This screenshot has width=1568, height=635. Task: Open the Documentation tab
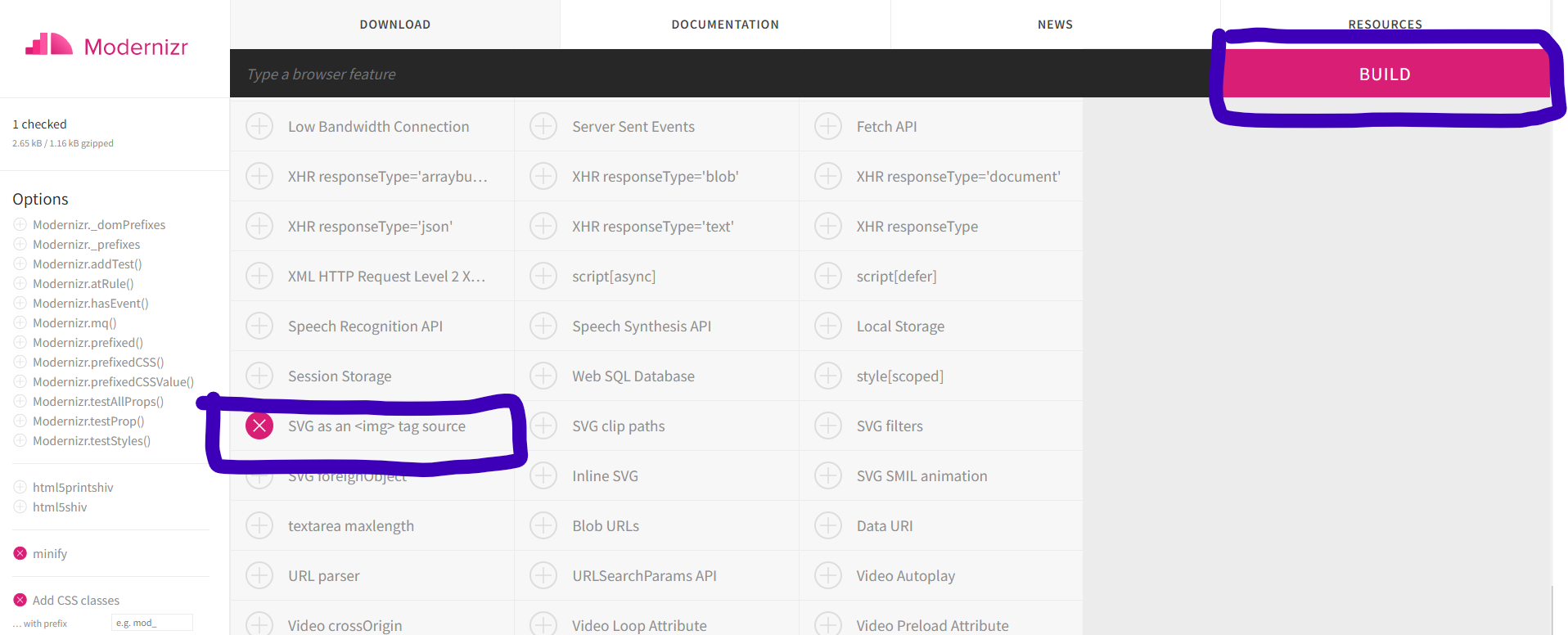(x=725, y=25)
